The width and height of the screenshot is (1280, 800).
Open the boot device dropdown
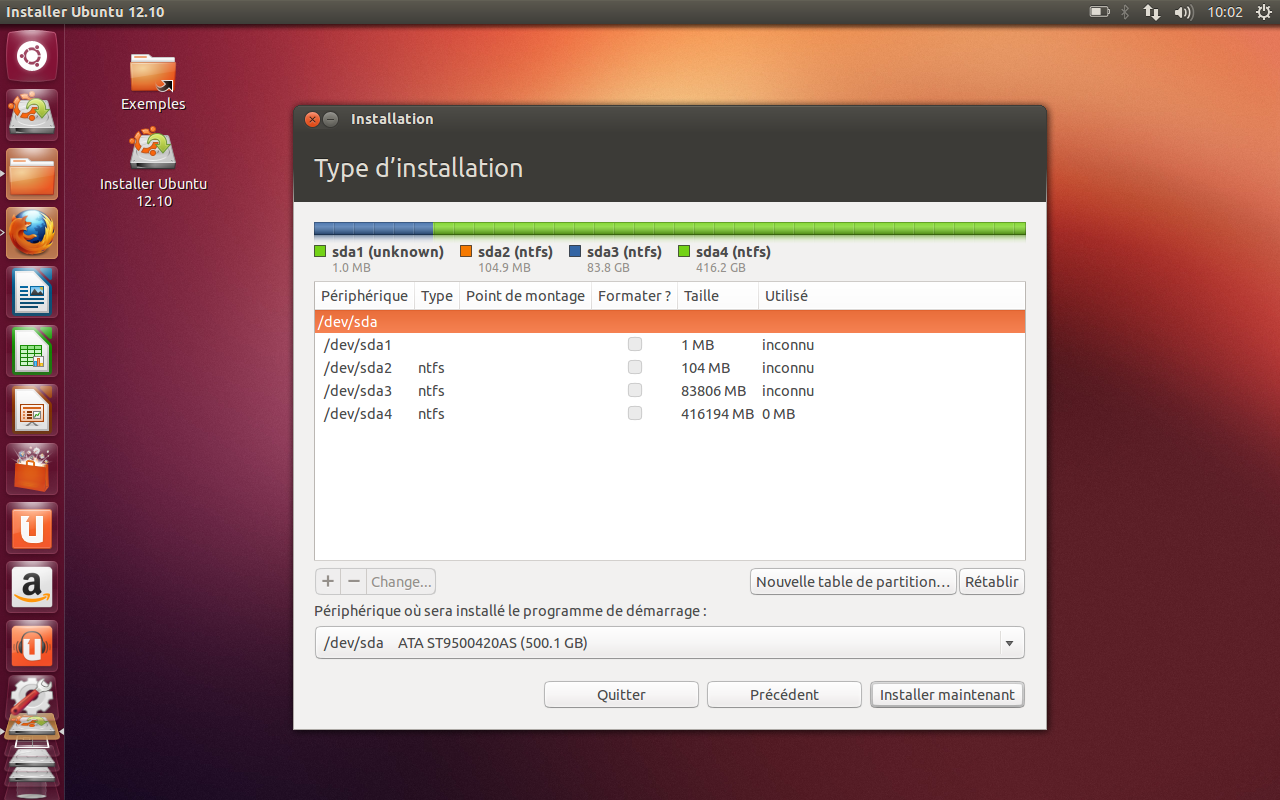point(1010,642)
